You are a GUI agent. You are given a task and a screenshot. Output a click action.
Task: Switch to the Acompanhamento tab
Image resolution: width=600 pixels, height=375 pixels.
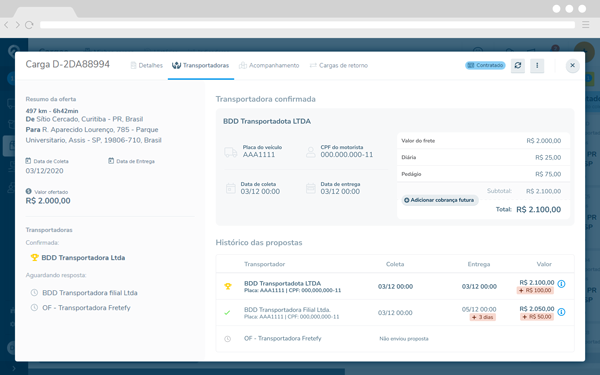click(269, 65)
